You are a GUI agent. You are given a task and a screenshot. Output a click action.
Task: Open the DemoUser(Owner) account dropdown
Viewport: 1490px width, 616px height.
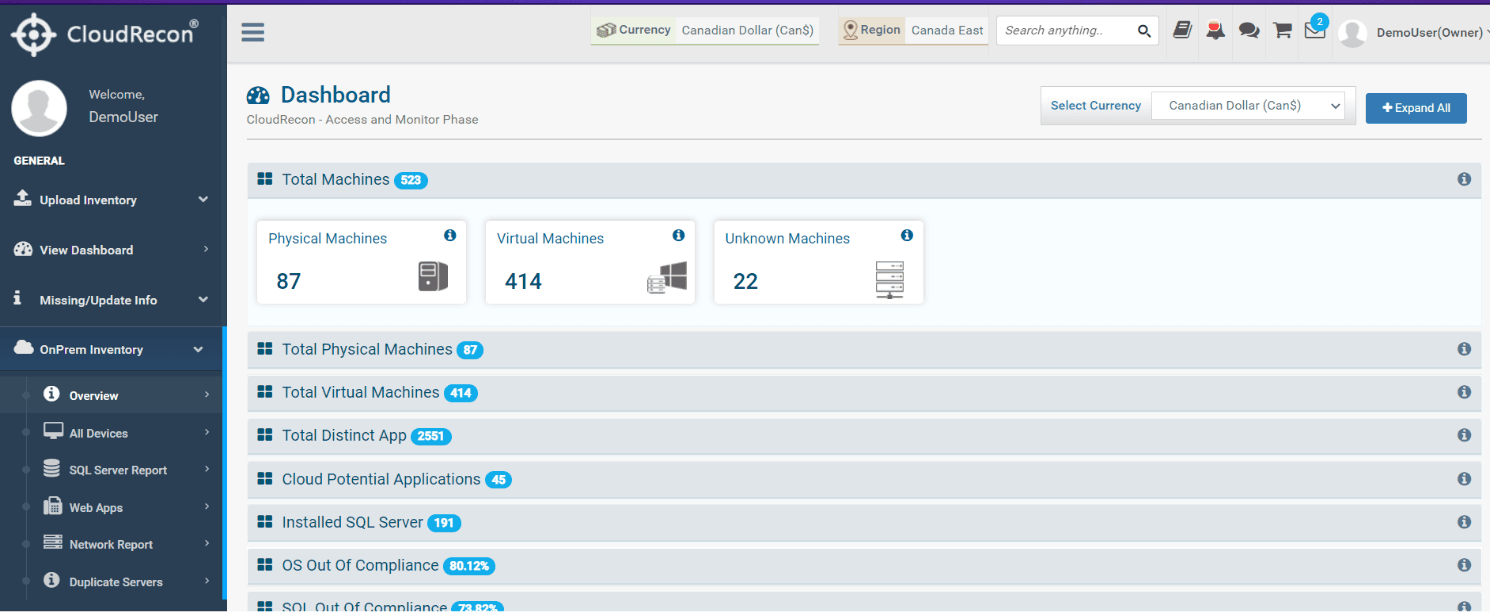(1431, 33)
